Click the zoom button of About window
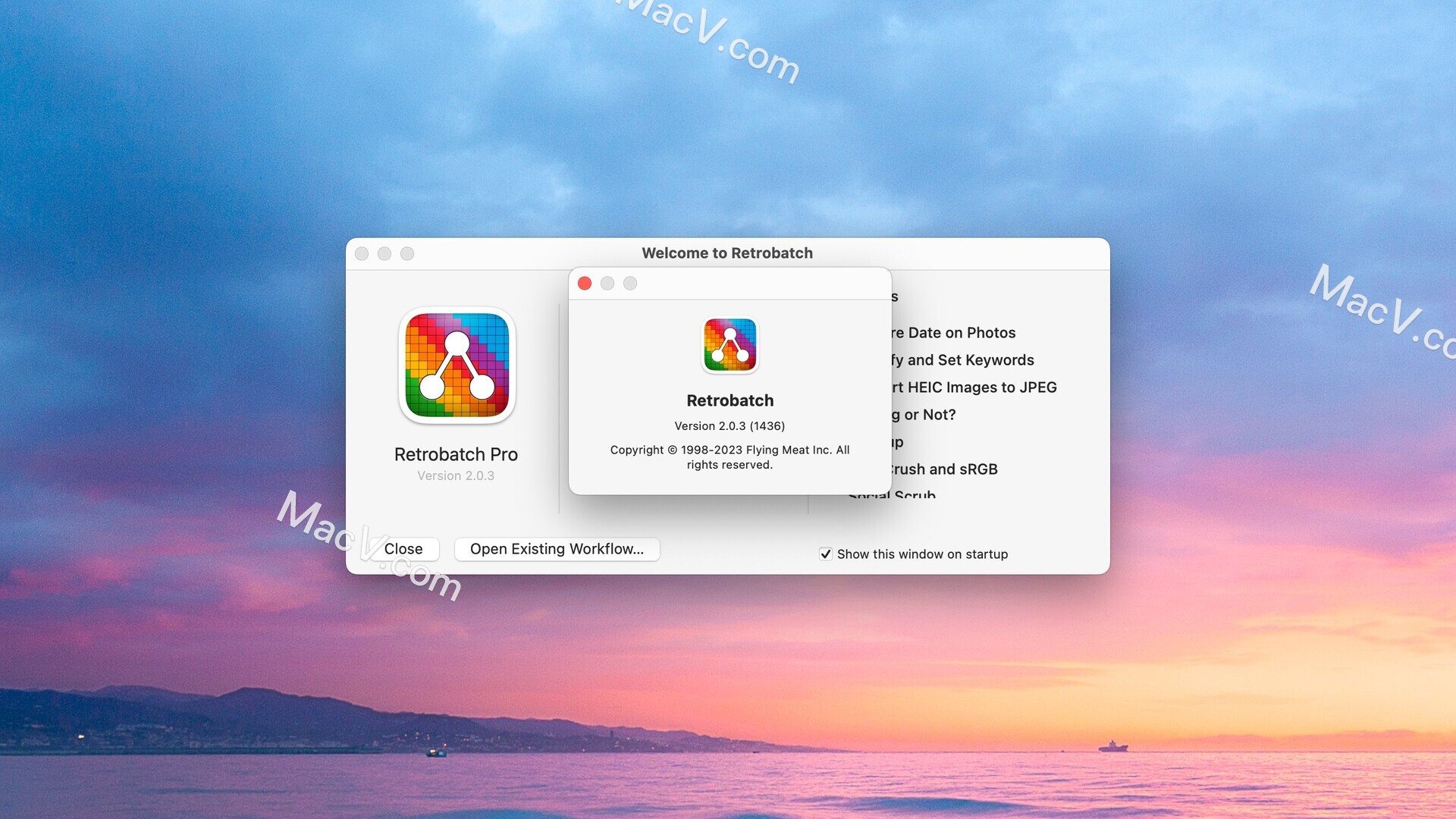Viewport: 1456px width, 819px height. point(630,284)
